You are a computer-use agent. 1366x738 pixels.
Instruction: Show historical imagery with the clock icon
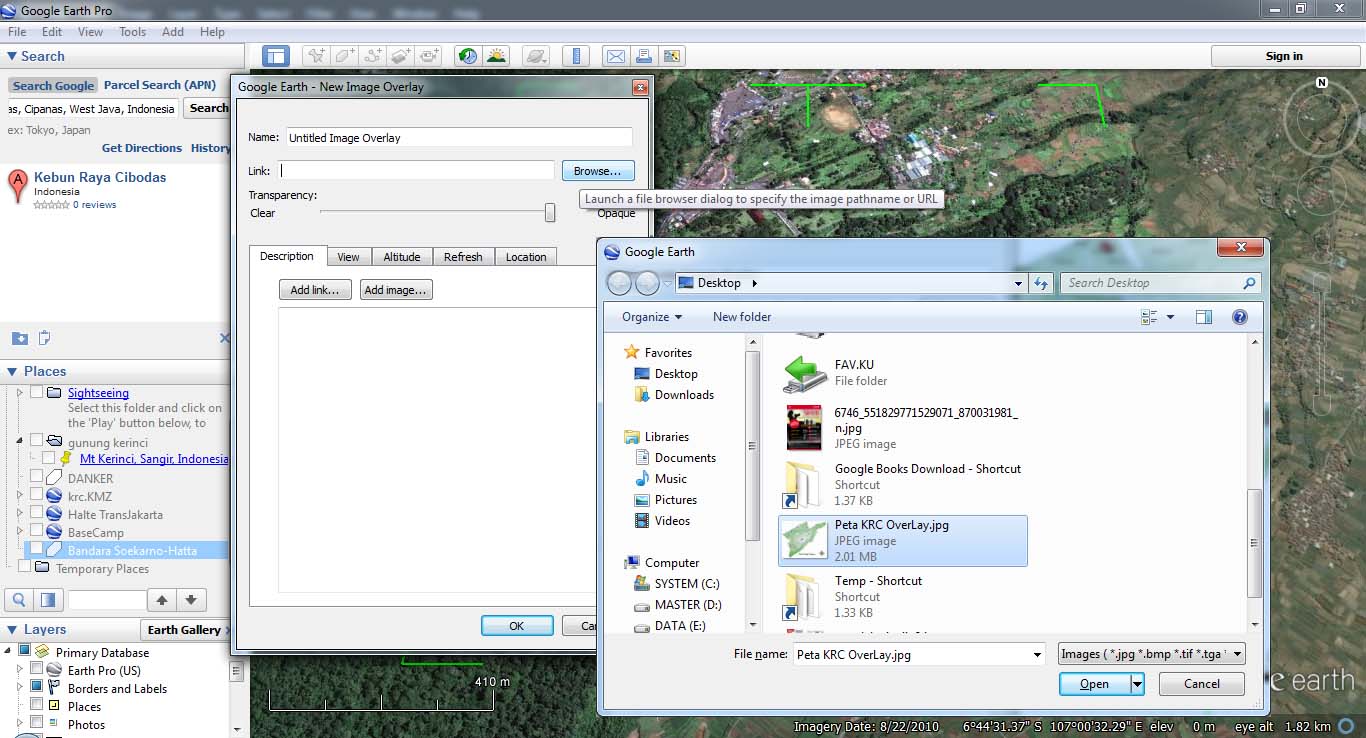click(467, 56)
